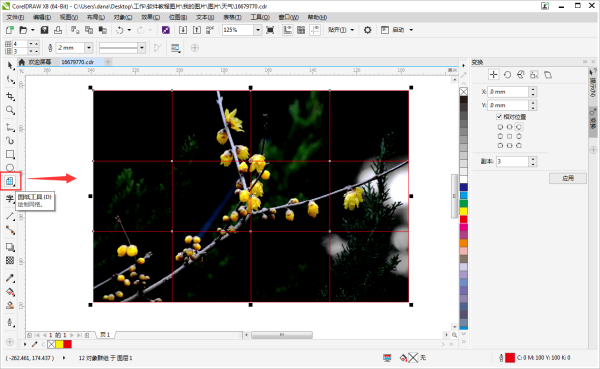This screenshot has height=369, width=600.
Task: Expand the Undo history dropdown arrow
Action: point(129,30)
